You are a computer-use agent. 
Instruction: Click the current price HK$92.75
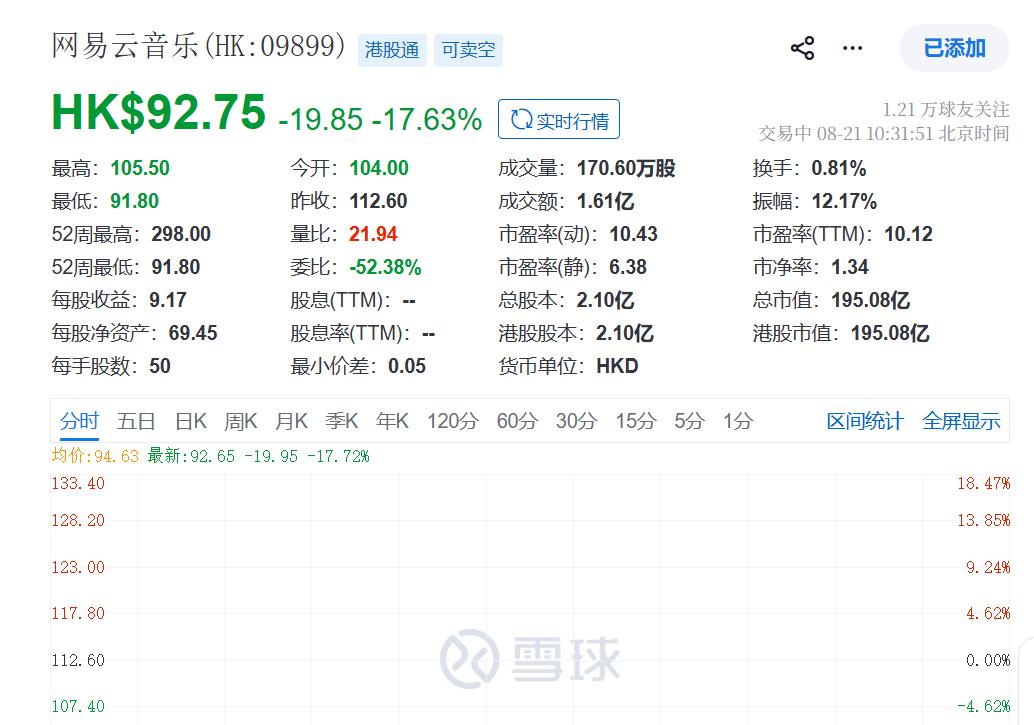click(x=159, y=112)
